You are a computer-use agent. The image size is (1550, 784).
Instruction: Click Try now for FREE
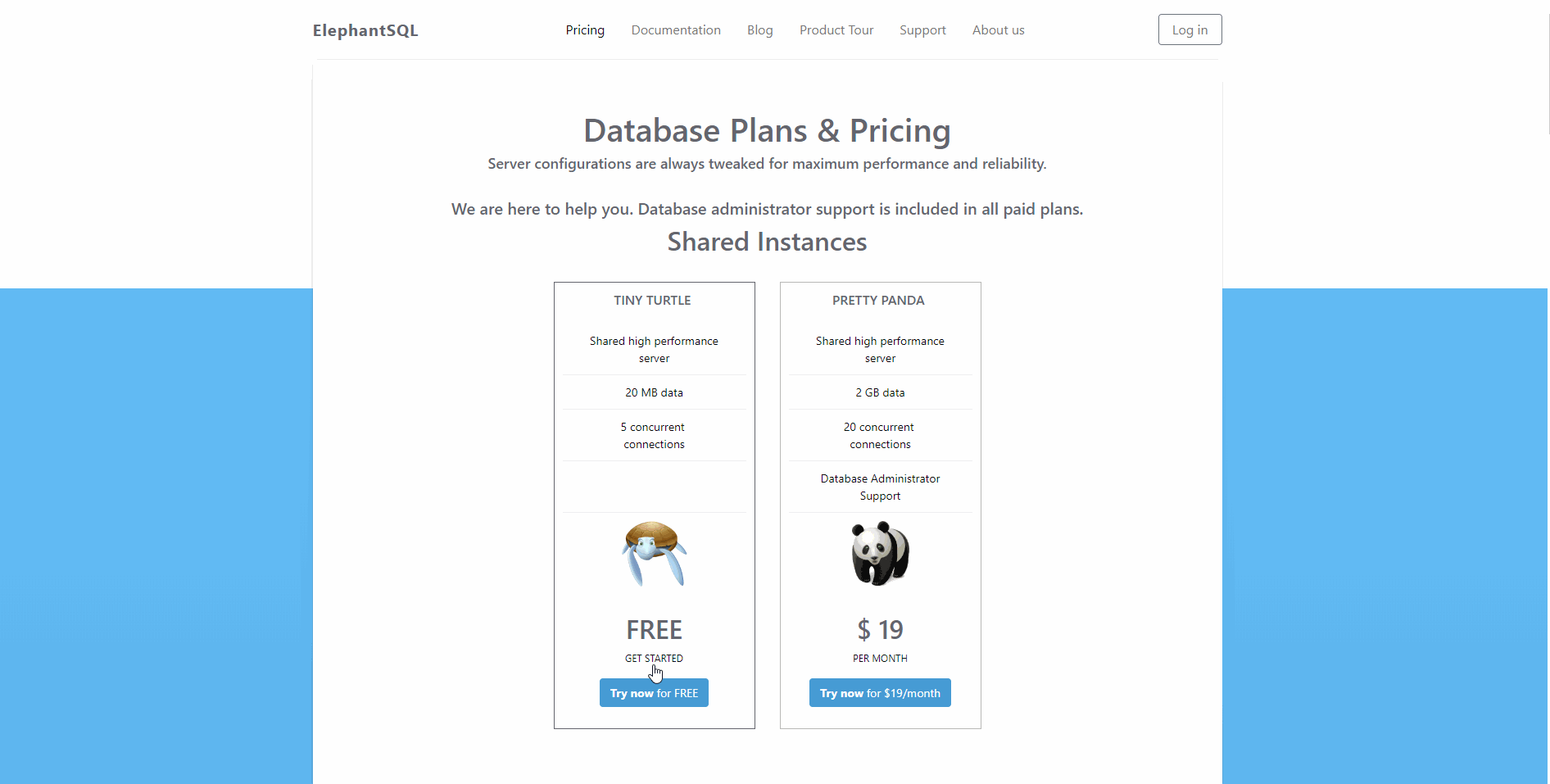point(654,692)
